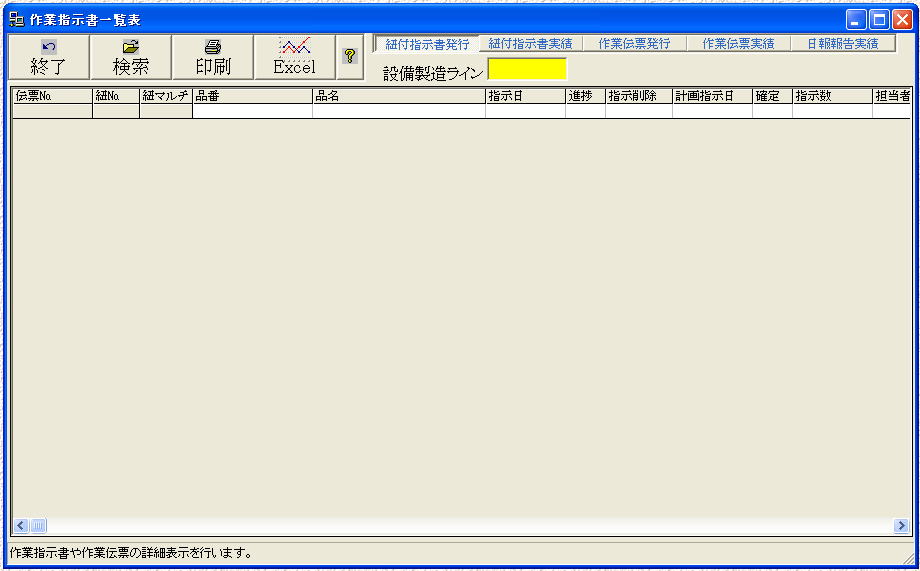The height and width of the screenshot is (571, 920).
Task: Click the 担当者 column header
Action: (x=892, y=96)
